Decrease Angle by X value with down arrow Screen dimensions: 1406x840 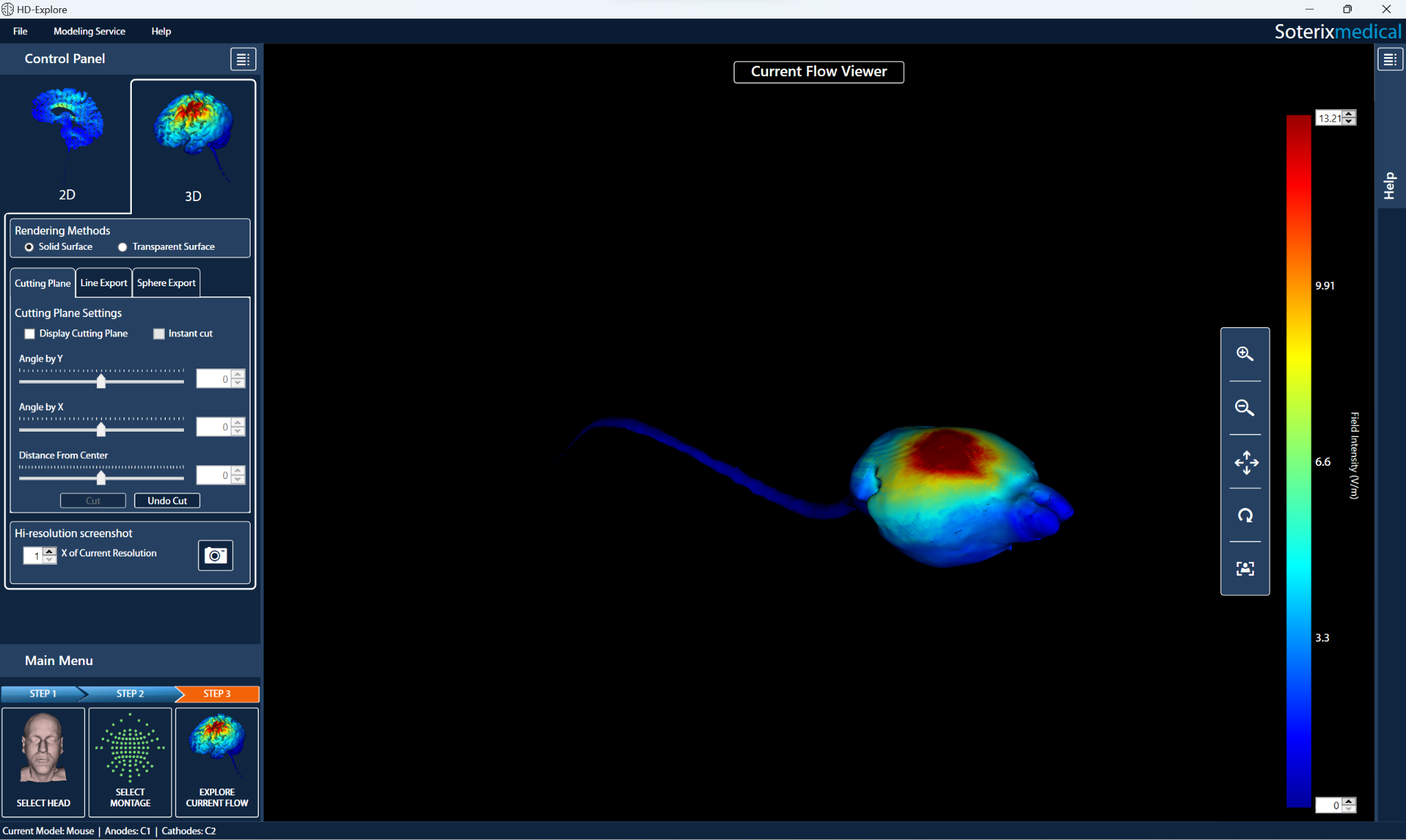tap(238, 431)
